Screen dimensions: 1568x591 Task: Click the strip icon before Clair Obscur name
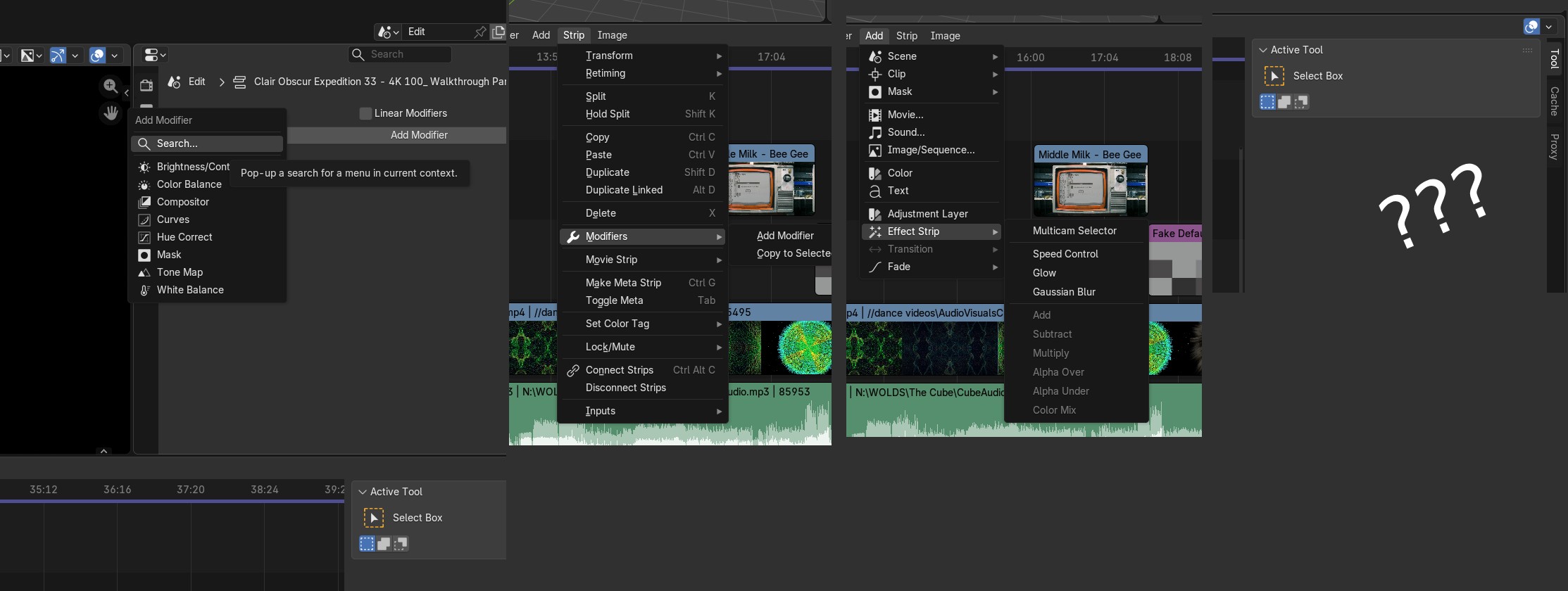[x=239, y=82]
